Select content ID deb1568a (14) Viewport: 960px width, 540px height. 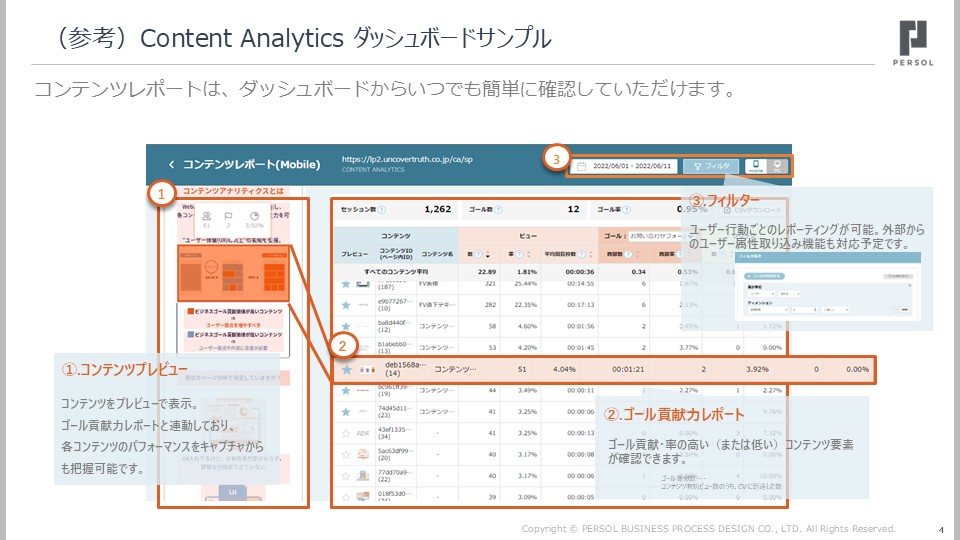click(405, 369)
